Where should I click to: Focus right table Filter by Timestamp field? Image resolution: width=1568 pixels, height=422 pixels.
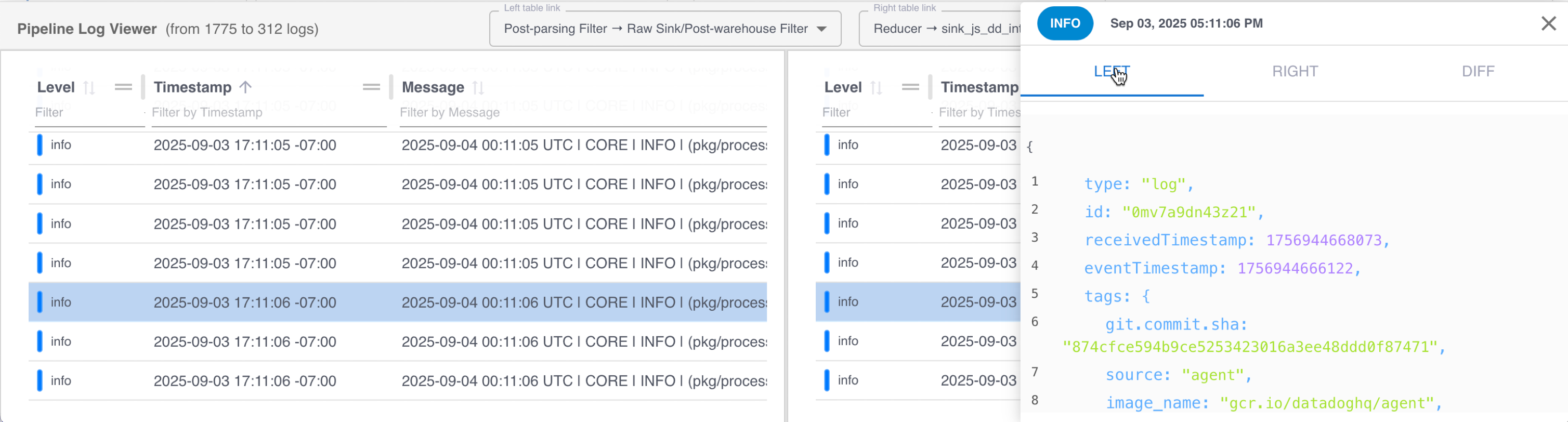coord(979,112)
